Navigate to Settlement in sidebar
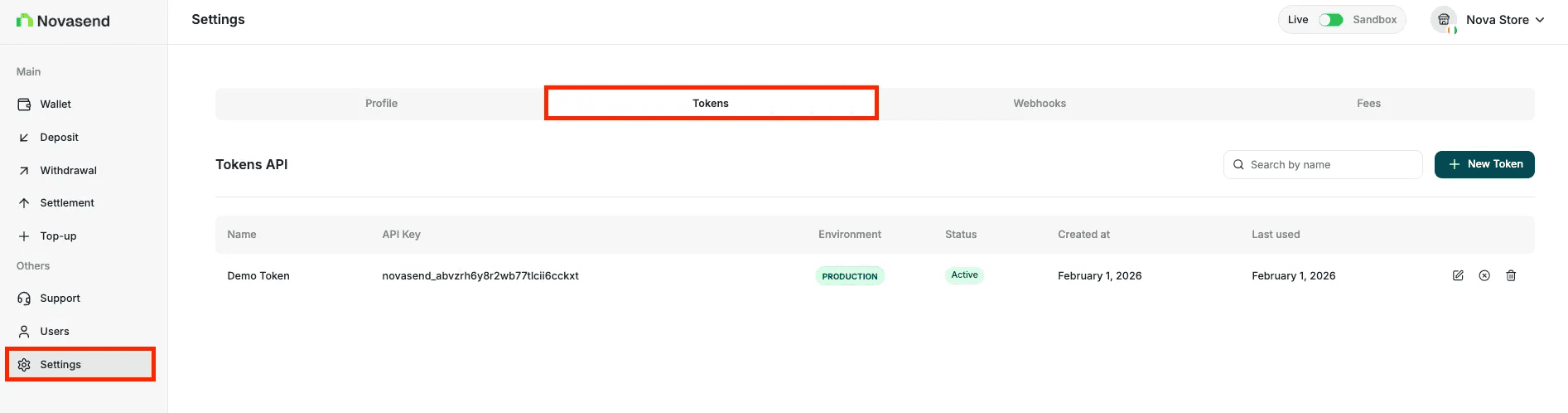 pyautogui.click(x=66, y=203)
